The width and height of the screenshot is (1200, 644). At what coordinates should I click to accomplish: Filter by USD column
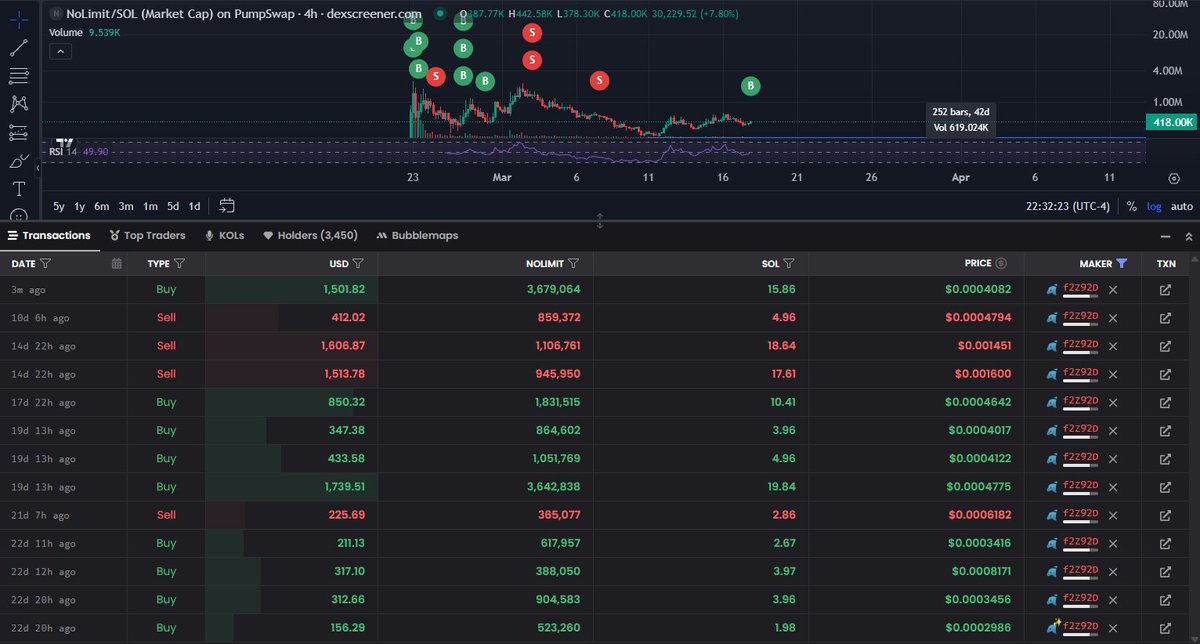(x=358, y=264)
